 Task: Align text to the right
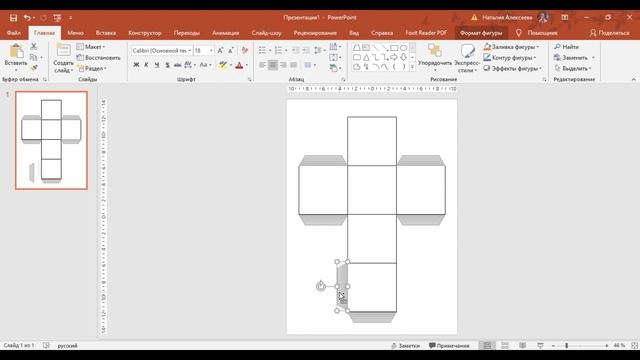[283, 65]
